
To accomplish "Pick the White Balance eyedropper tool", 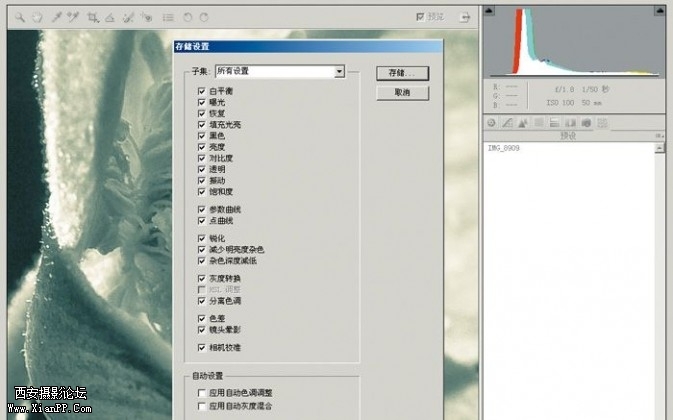I will (57, 17).
